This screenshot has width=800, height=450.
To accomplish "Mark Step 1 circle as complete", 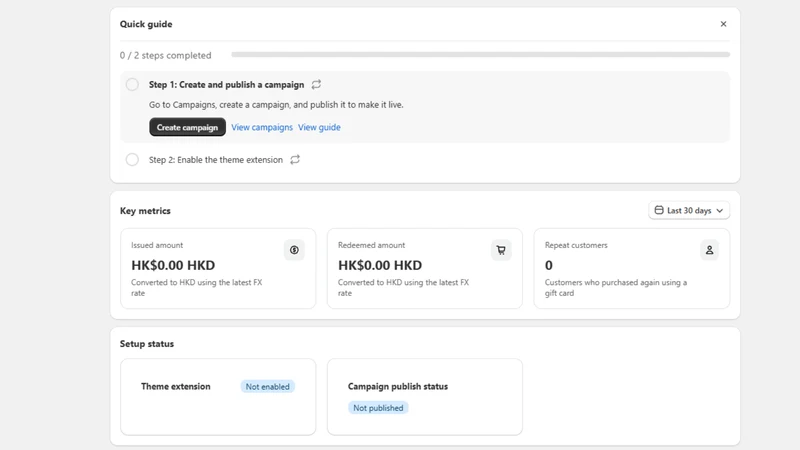I will (132, 84).
